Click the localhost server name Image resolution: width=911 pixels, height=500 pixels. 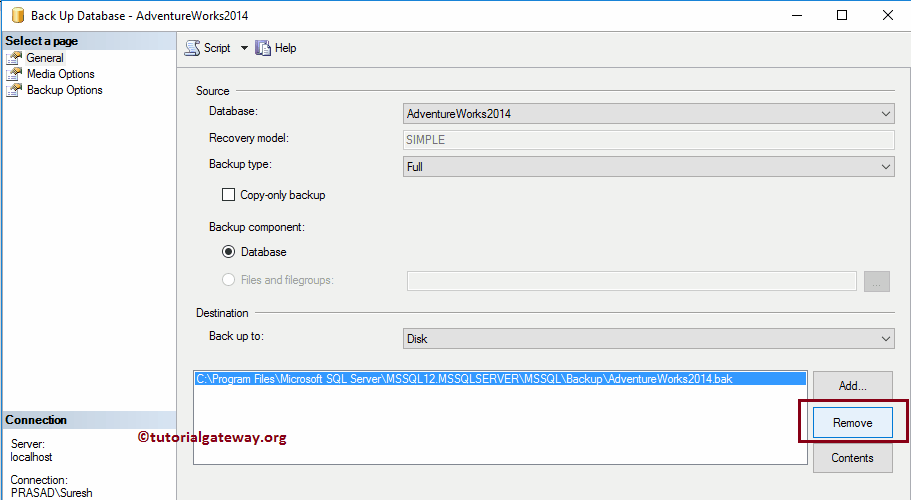point(31,457)
